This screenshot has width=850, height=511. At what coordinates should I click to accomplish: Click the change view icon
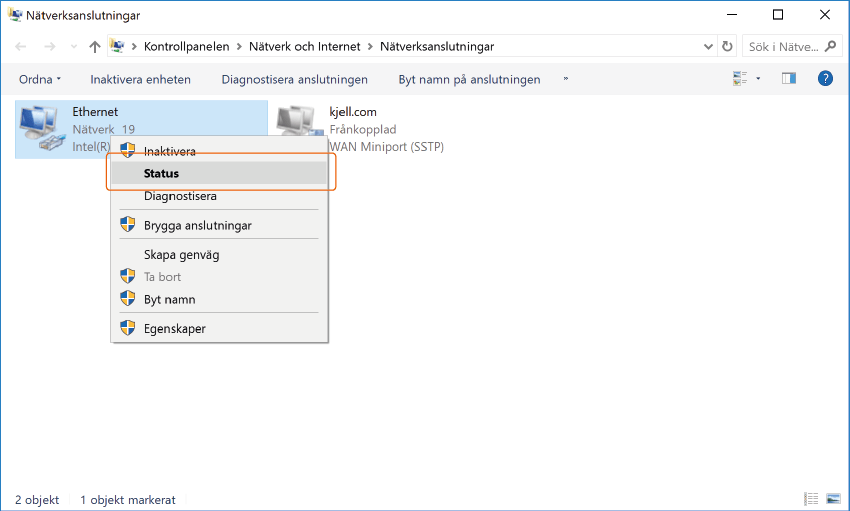(x=740, y=79)
